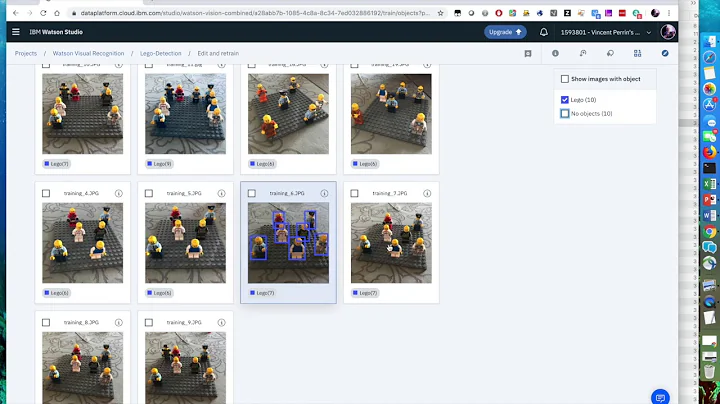Click the black Z extension icon
Viewport: 720px width, 404px height.
[568, 13]
